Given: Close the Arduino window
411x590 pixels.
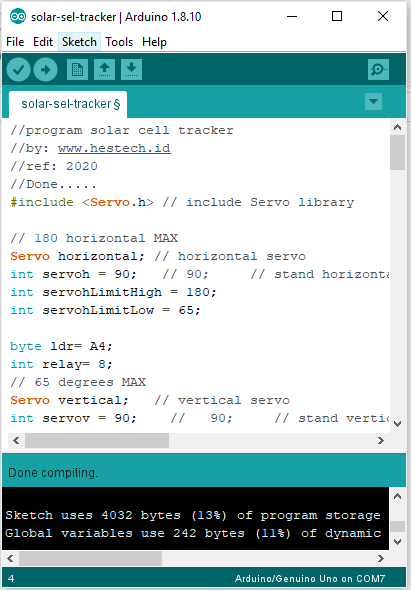Looking at the screenshot, I should [383, 17].
